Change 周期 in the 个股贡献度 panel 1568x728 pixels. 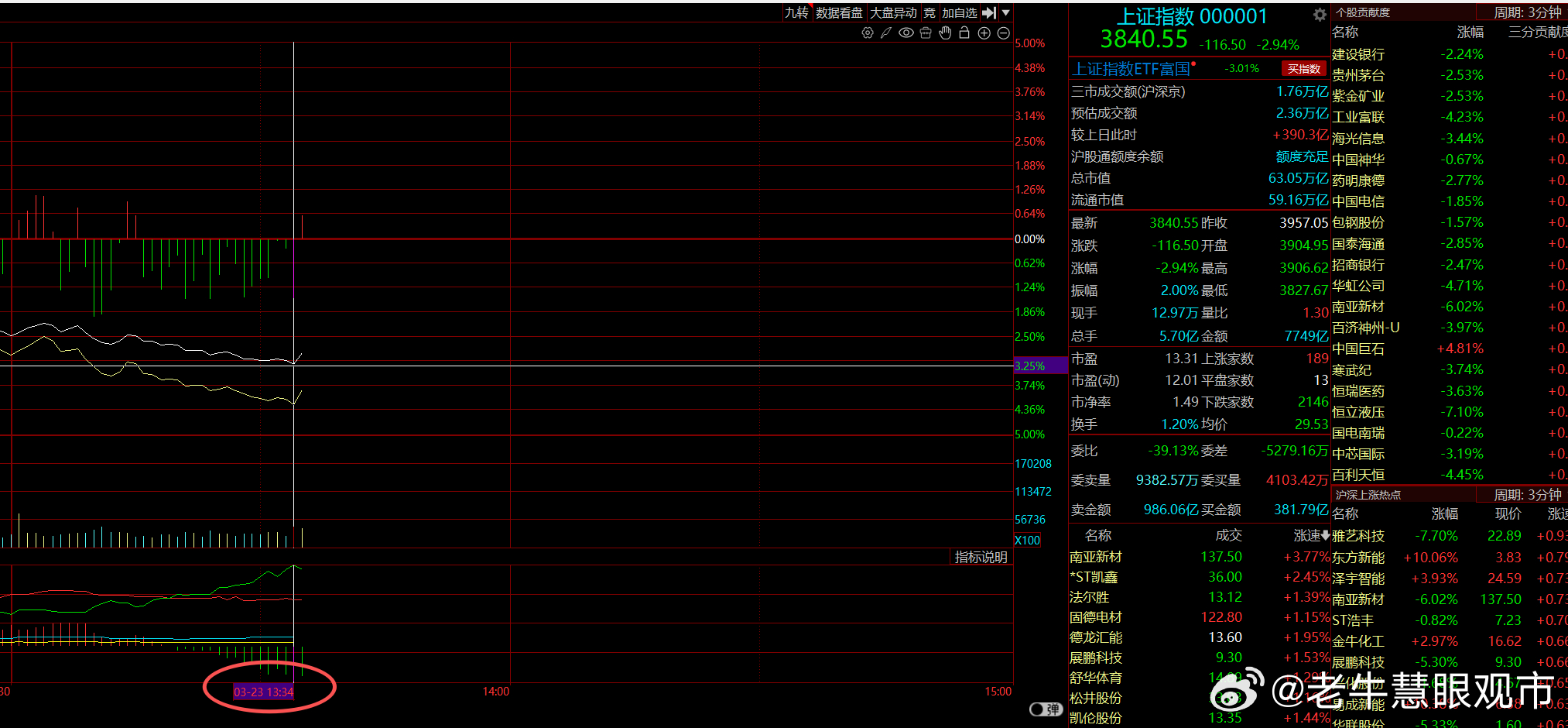1528,12
